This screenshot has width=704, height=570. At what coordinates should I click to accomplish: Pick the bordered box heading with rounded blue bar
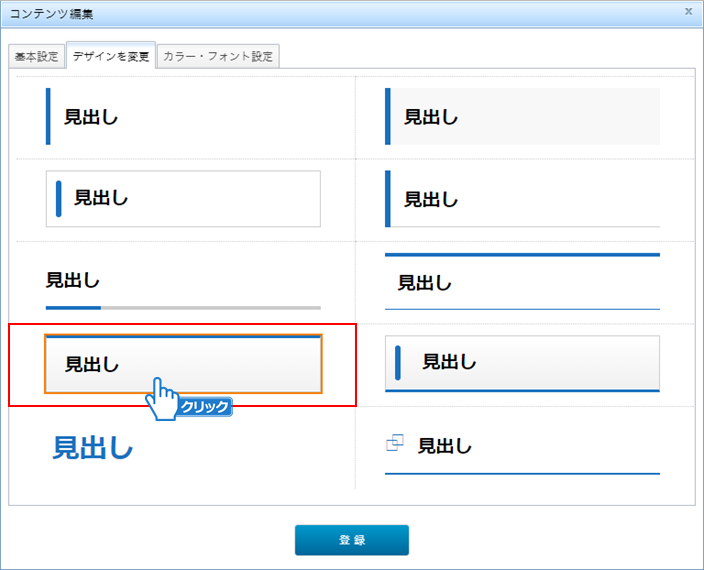coord(183,199)
